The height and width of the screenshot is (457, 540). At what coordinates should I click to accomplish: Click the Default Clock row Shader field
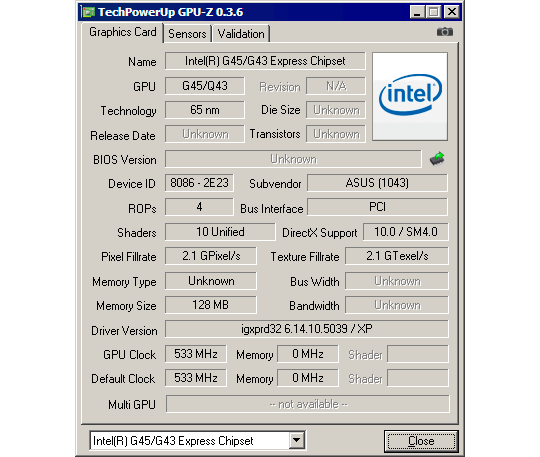pos(418,378)
